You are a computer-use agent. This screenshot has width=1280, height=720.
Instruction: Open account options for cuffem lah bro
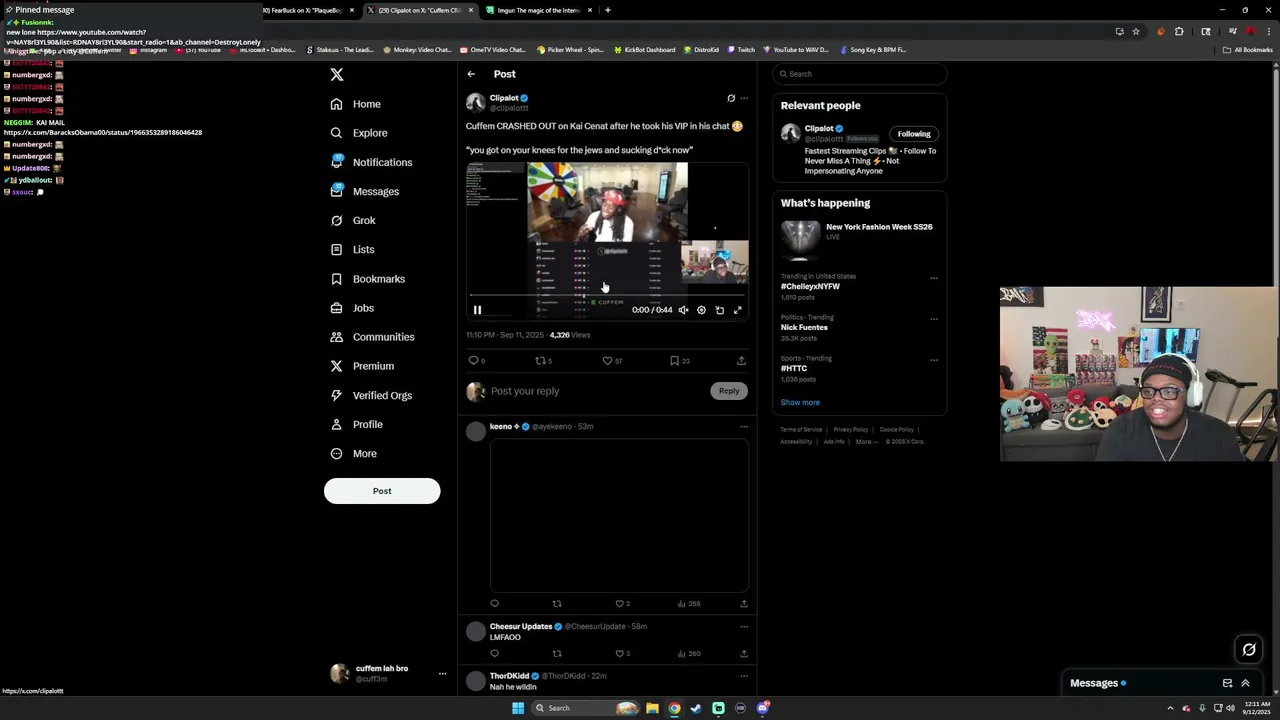click(x=442, y=674)
